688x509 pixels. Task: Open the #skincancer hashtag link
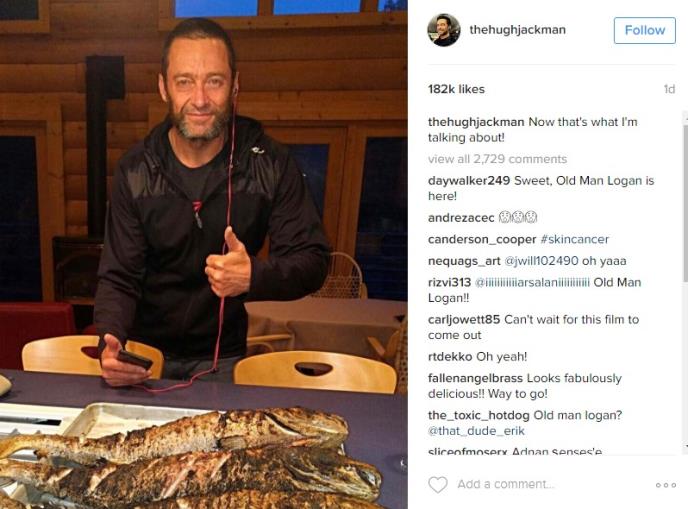click(x=575, y=239)
